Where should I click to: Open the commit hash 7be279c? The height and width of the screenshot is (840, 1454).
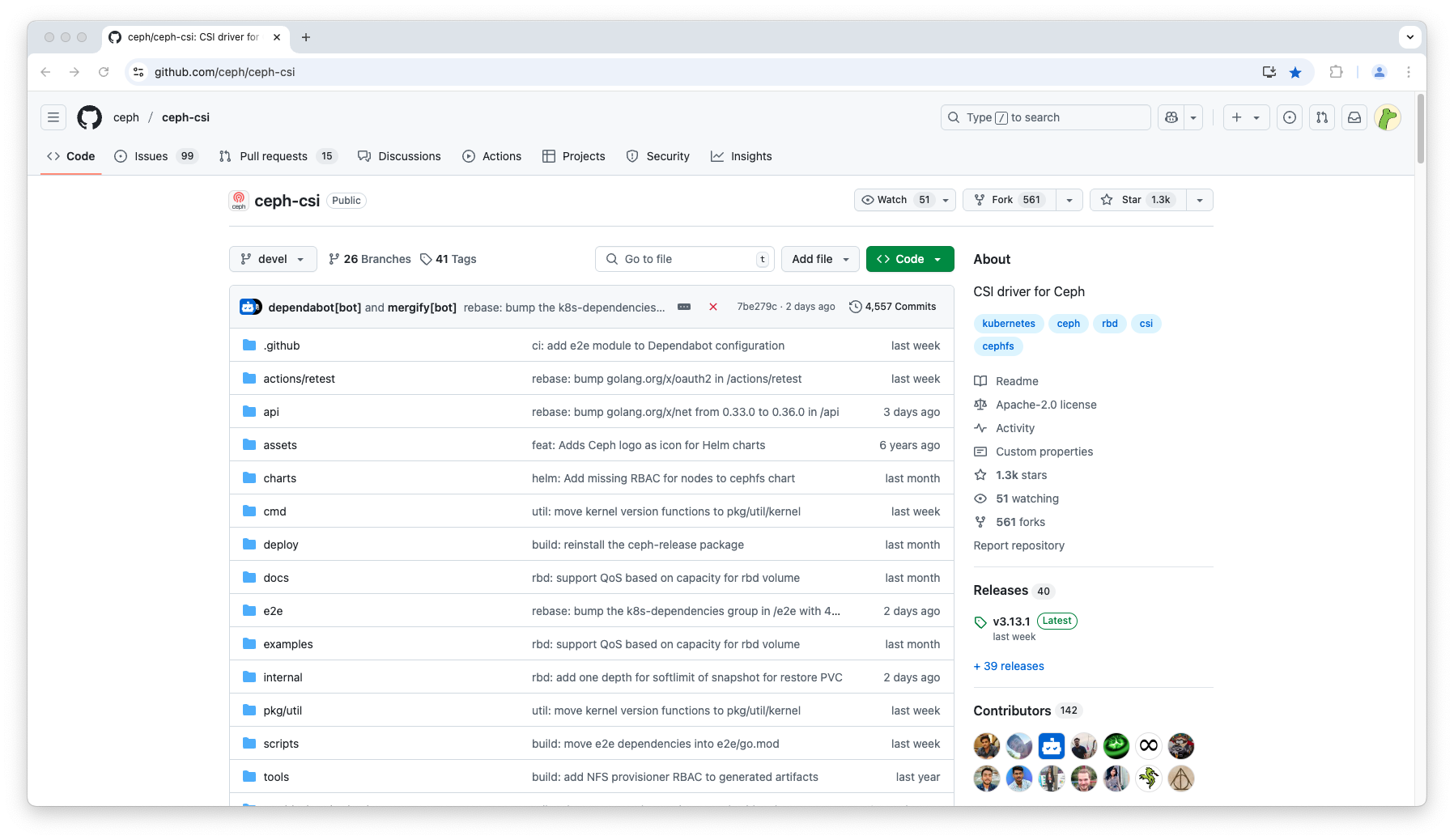756,307
